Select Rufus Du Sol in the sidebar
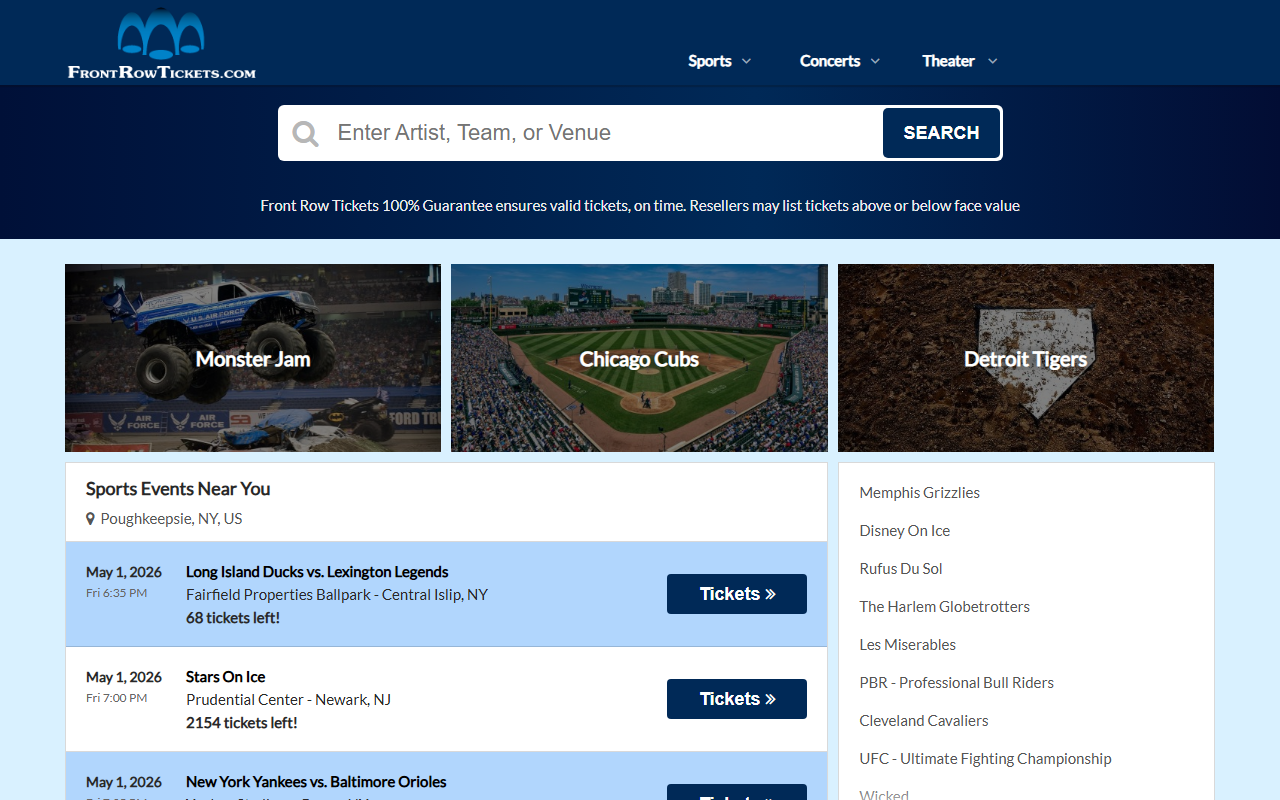The image size is (1280, 800). click(901, 569)
